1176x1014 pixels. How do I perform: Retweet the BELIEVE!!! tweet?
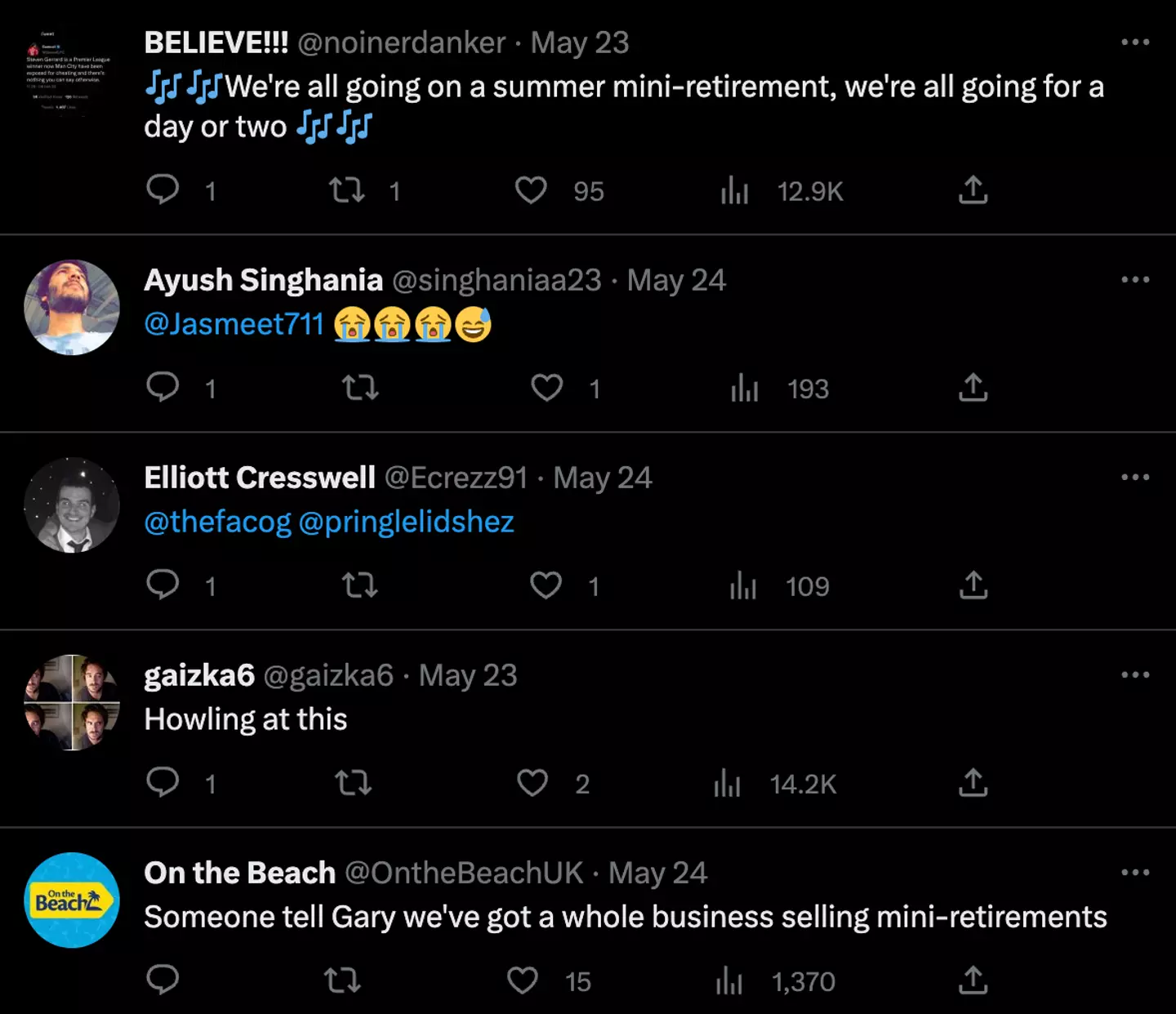coord(346,191)
